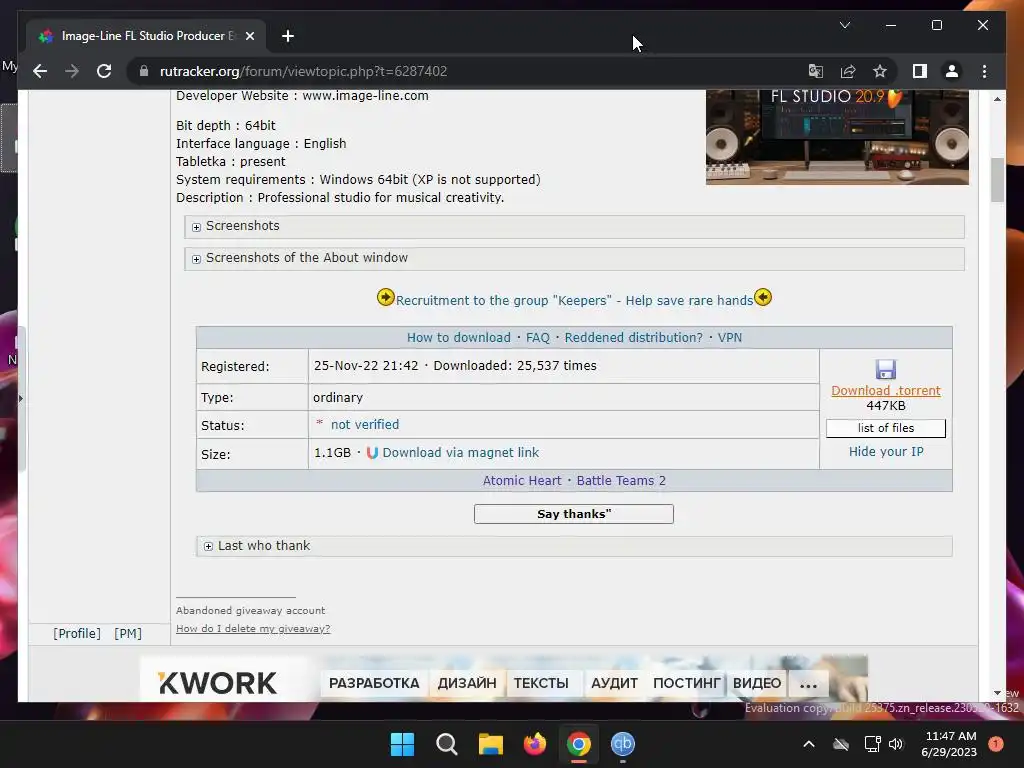Close the FL Studio Producer tab
Viewport: 1024px width, 768px height.
tap(249, 36)
